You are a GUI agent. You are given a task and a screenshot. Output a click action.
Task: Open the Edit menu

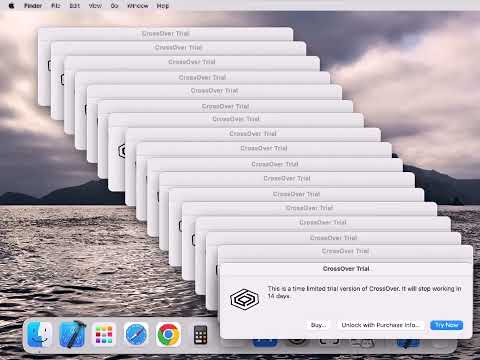[75, 6]
